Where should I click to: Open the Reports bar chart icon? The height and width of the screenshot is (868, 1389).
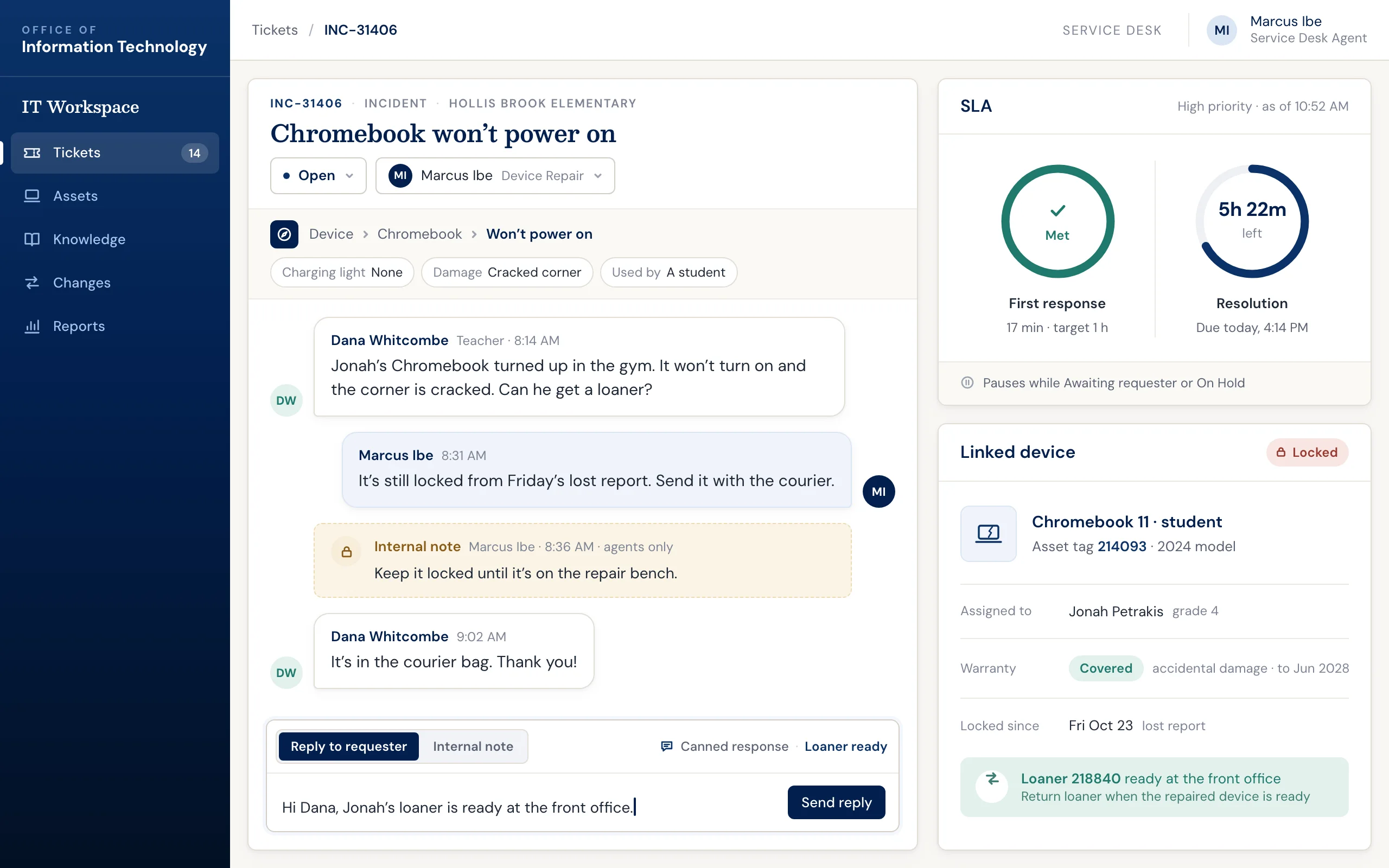click(32, 326)
